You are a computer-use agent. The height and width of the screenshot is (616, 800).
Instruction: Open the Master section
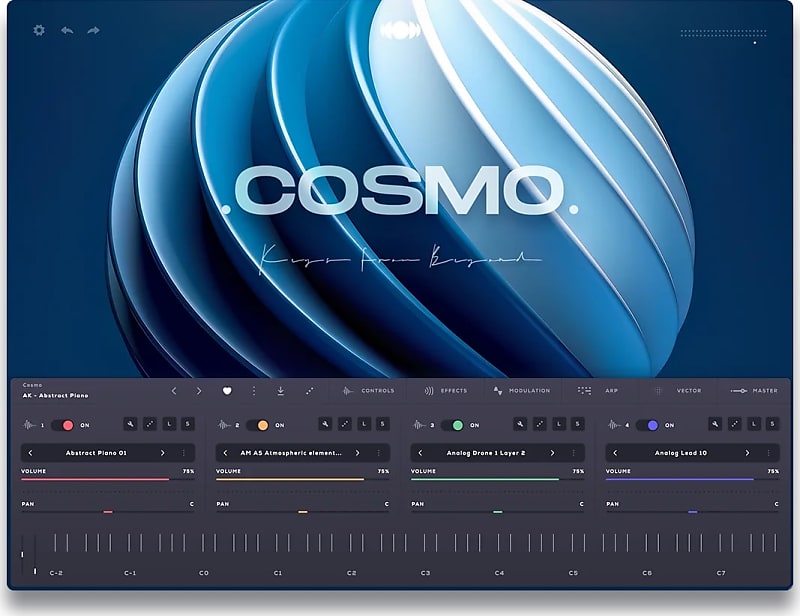[x=764, y=390]
